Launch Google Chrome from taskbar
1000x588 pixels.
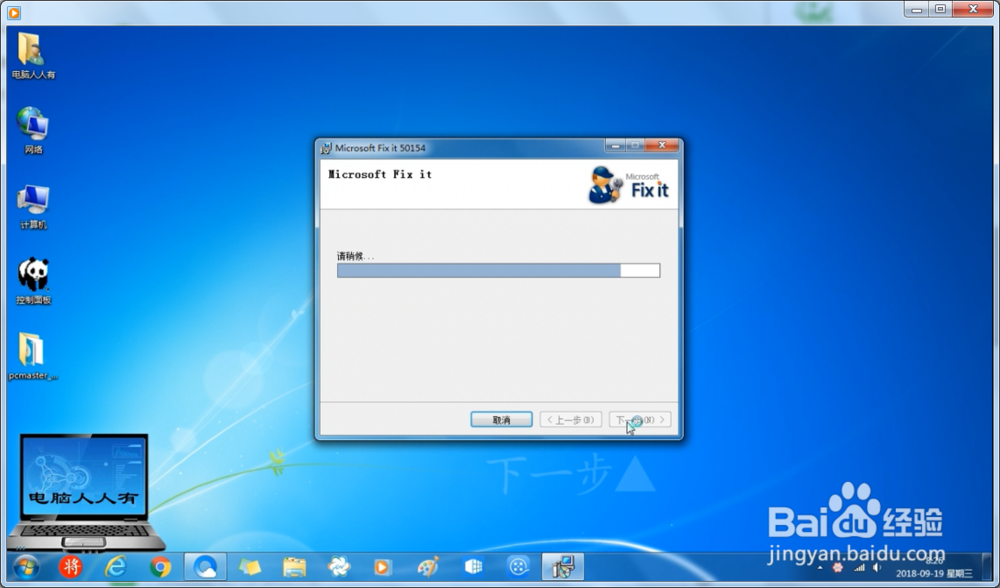(161, 566)
